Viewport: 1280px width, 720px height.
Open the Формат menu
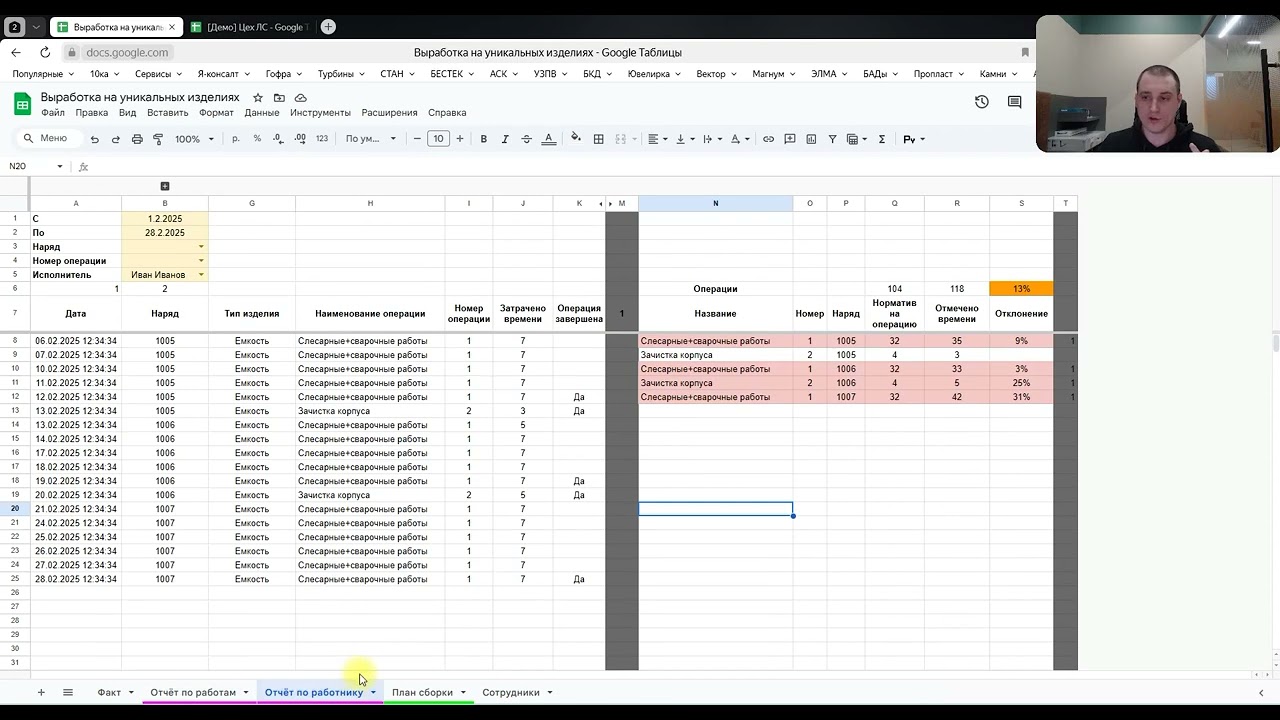[216, 113]
